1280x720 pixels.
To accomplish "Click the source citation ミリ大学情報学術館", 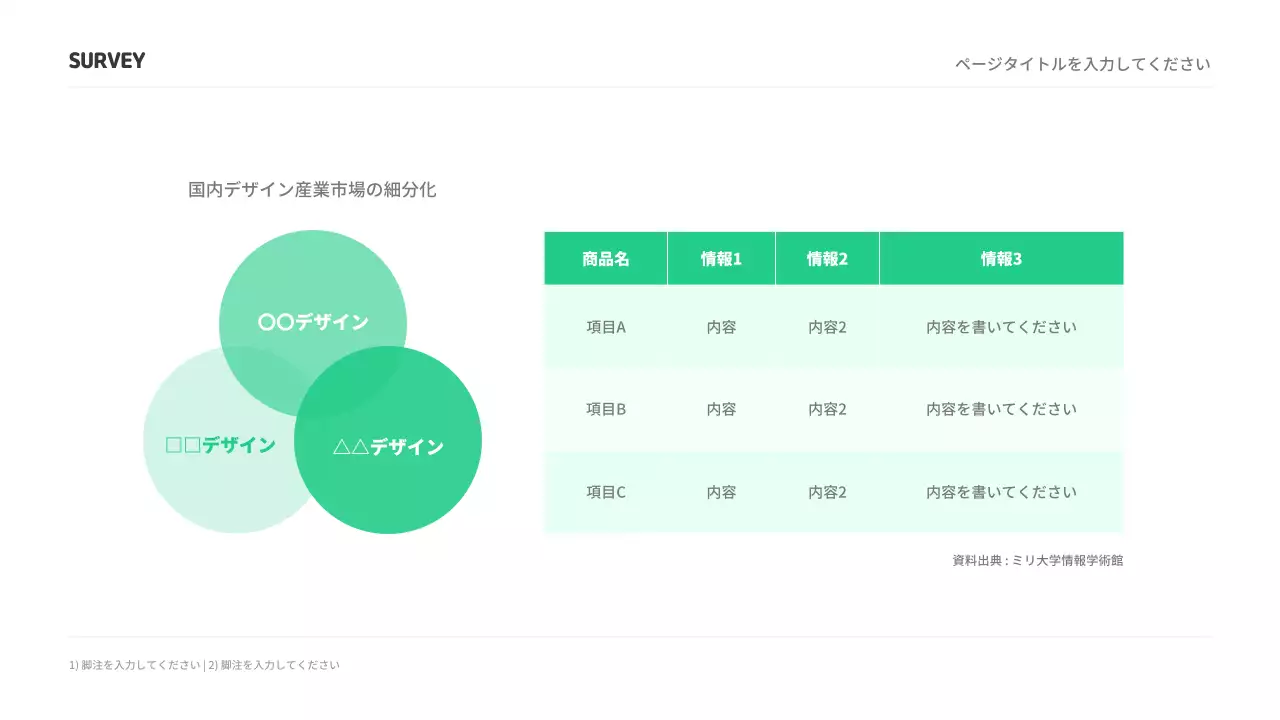I will click(x=1036, y=560).
